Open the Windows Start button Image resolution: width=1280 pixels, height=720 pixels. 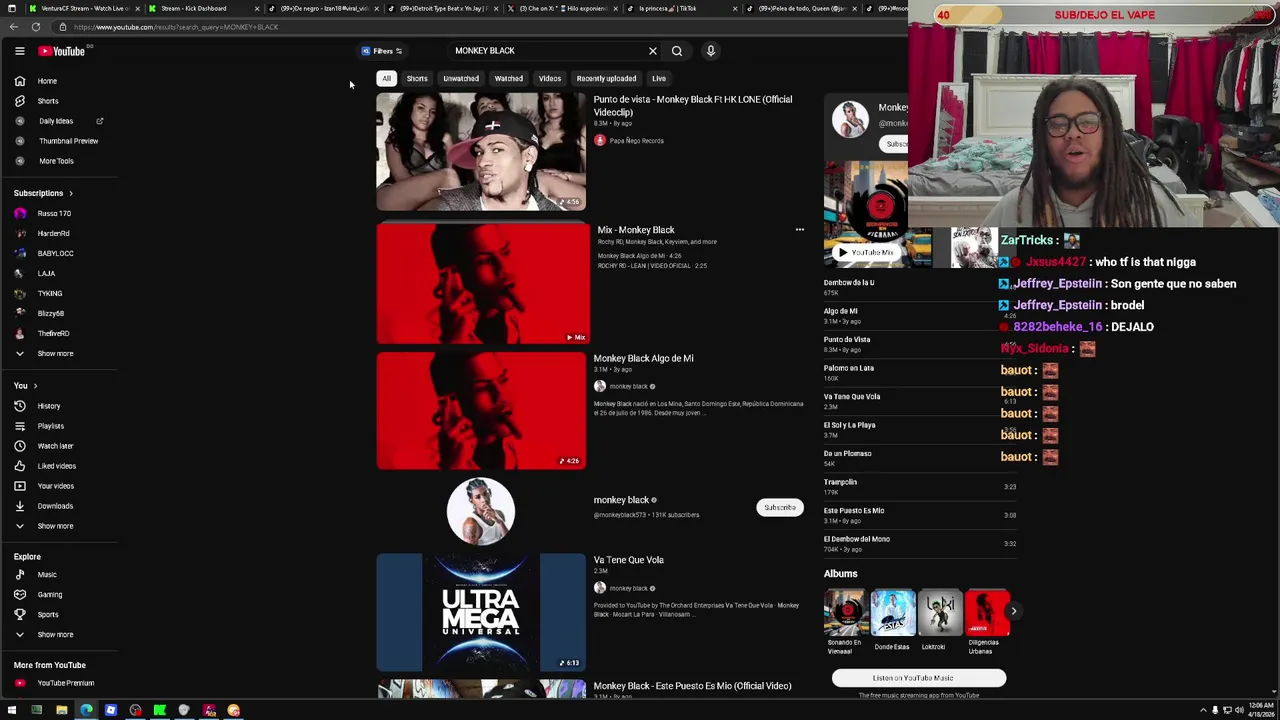pyautogui.click(x=11, y=710)
